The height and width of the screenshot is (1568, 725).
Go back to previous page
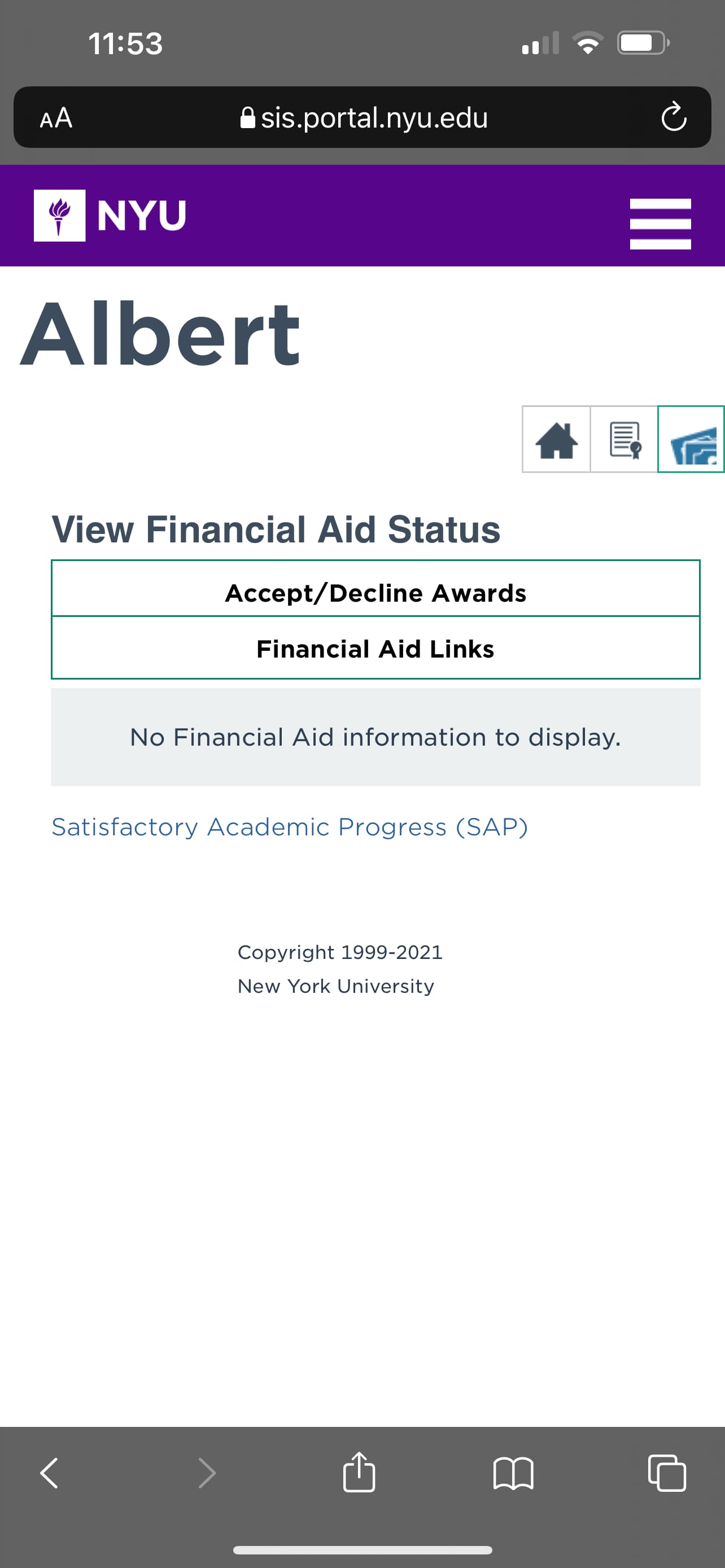click(x=49, y=1473)
